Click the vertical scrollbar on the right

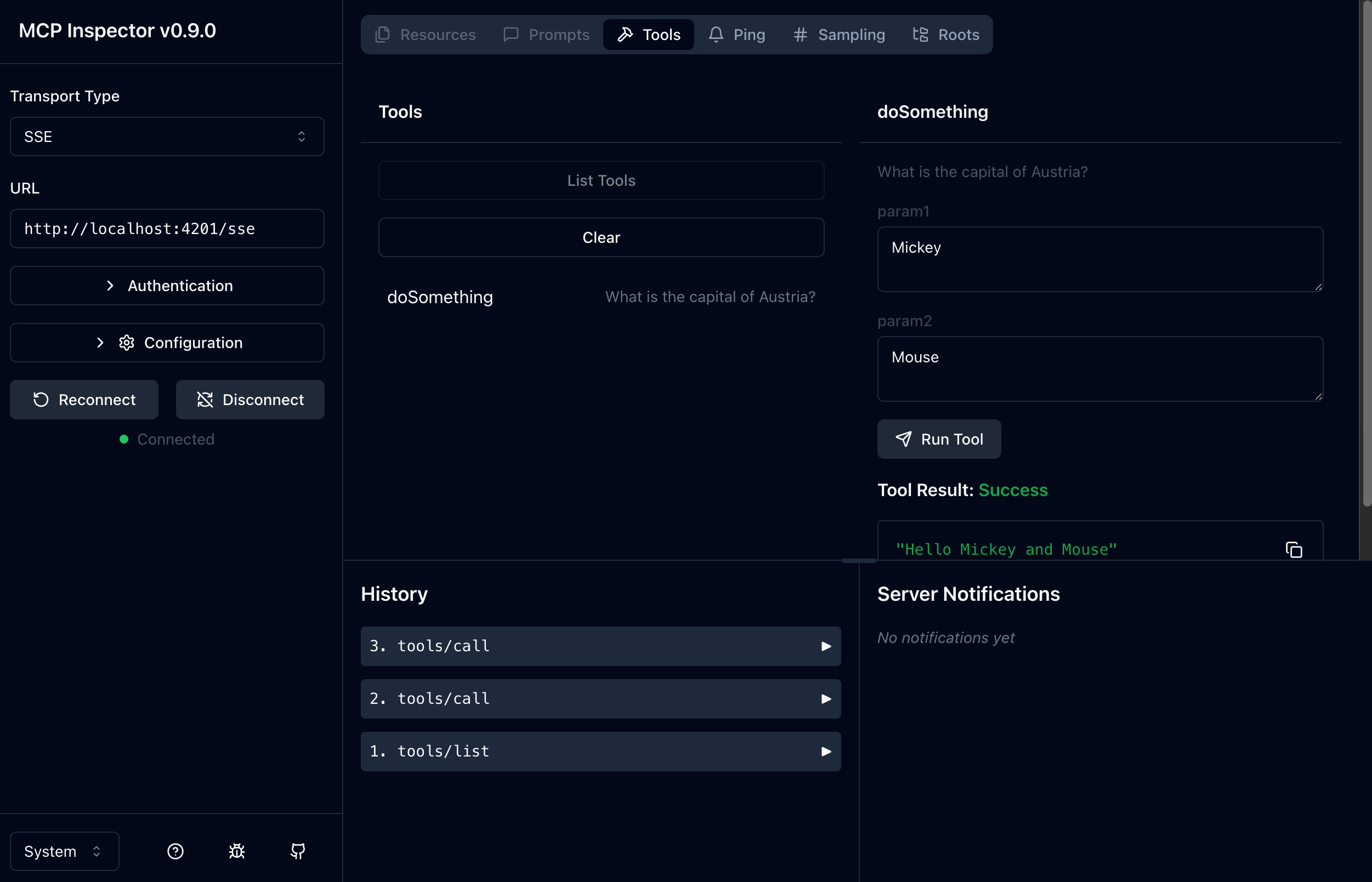point(1367,252)
